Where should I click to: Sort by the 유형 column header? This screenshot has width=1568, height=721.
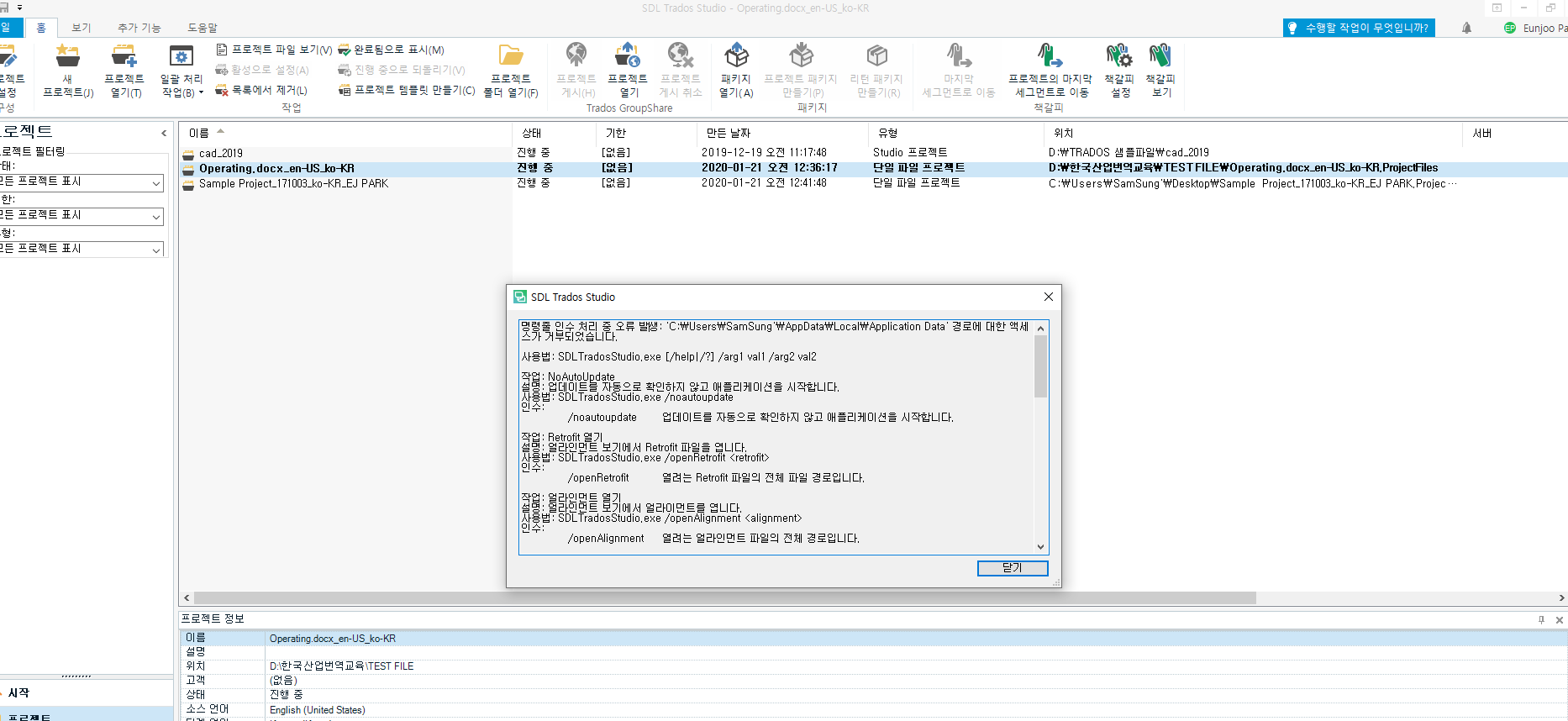tap(956, 133)
